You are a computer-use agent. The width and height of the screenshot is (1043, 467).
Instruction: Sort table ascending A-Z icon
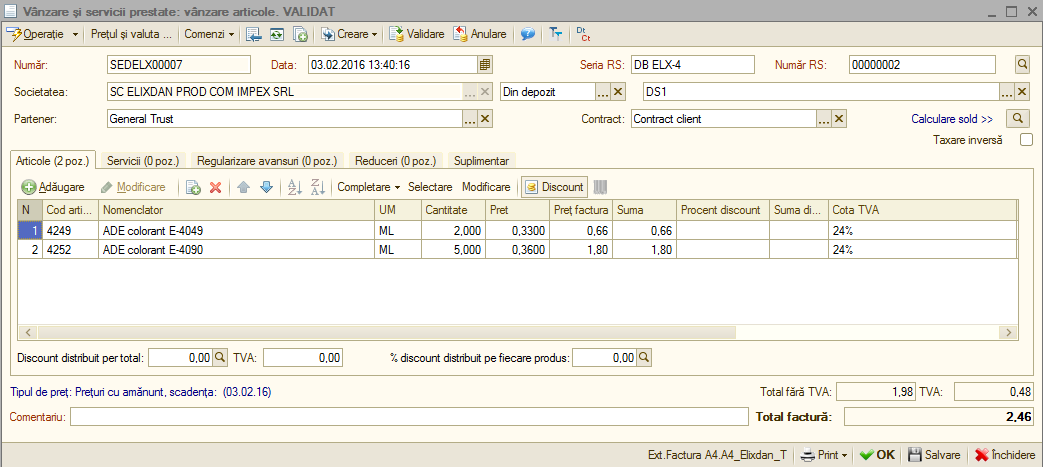[293, 188]
